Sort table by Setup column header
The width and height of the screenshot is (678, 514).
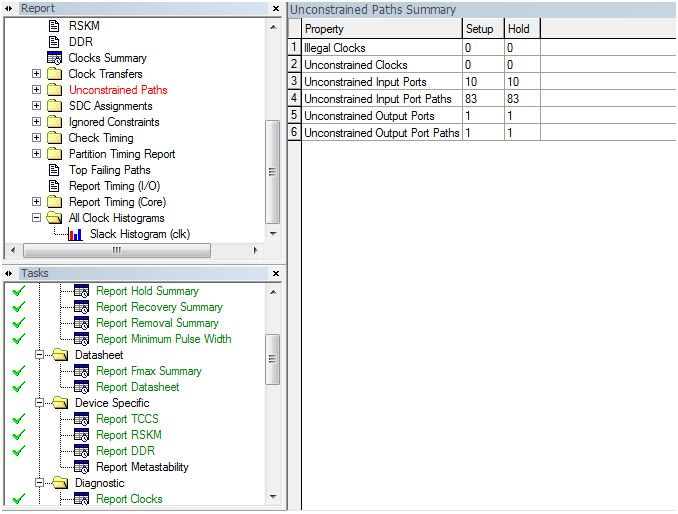483,29
